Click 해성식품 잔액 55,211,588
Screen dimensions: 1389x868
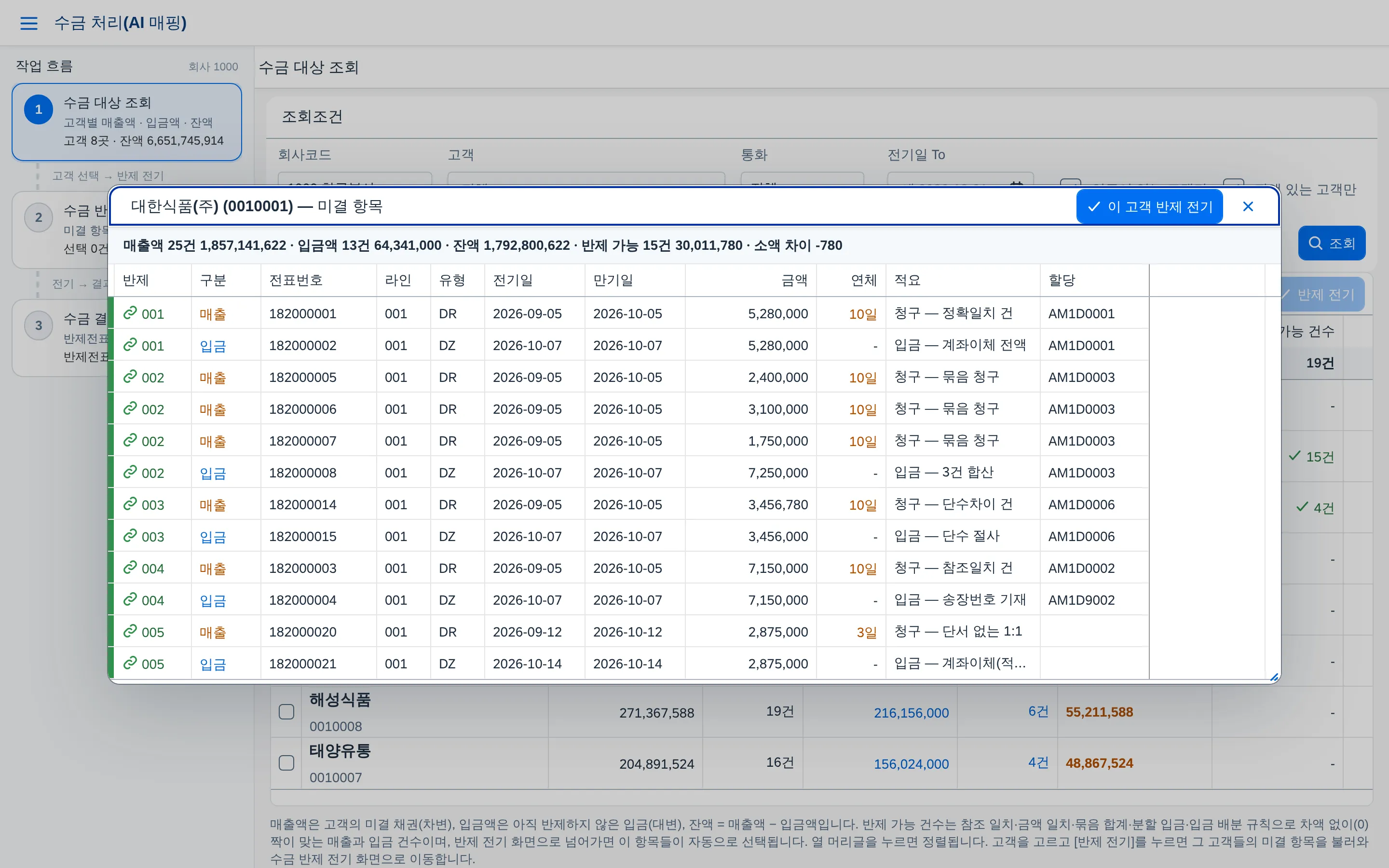point(1099,712)
